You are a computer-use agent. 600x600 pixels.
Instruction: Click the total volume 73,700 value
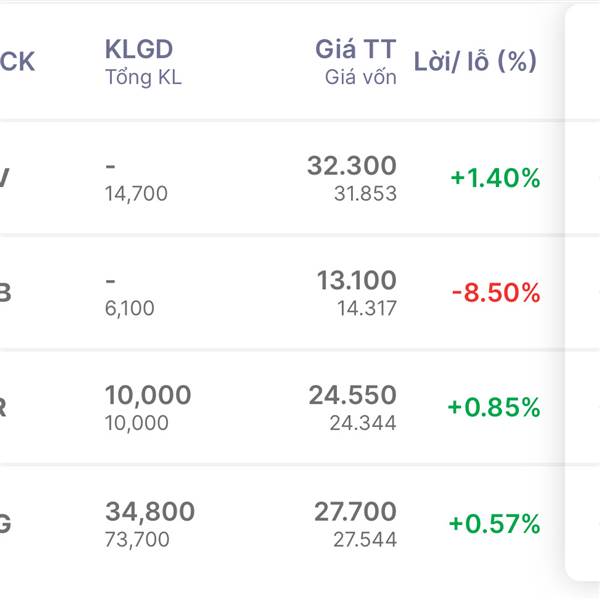point(137,540)
